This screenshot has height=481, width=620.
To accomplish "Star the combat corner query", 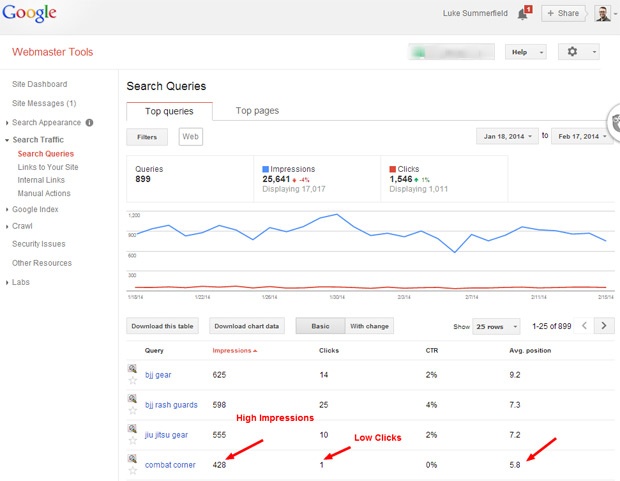I will tap(133, 470).
